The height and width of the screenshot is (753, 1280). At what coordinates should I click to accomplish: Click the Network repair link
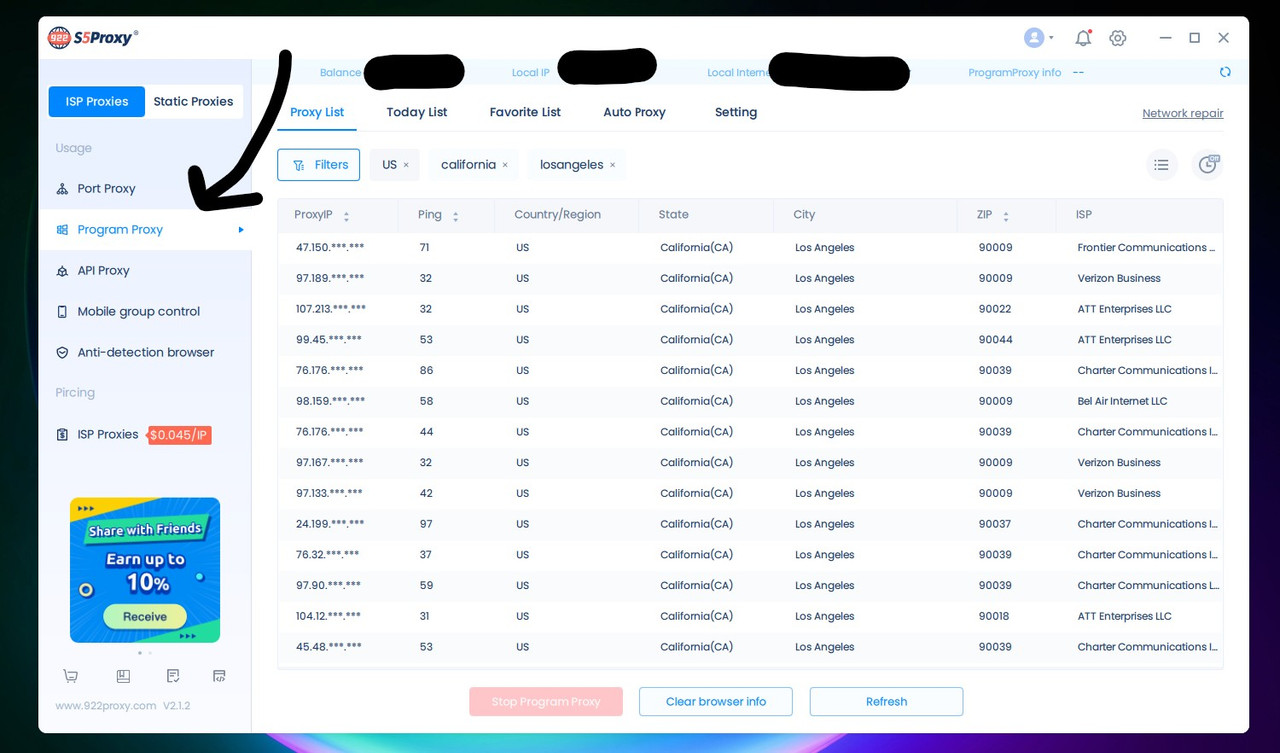click(1183, 113)
